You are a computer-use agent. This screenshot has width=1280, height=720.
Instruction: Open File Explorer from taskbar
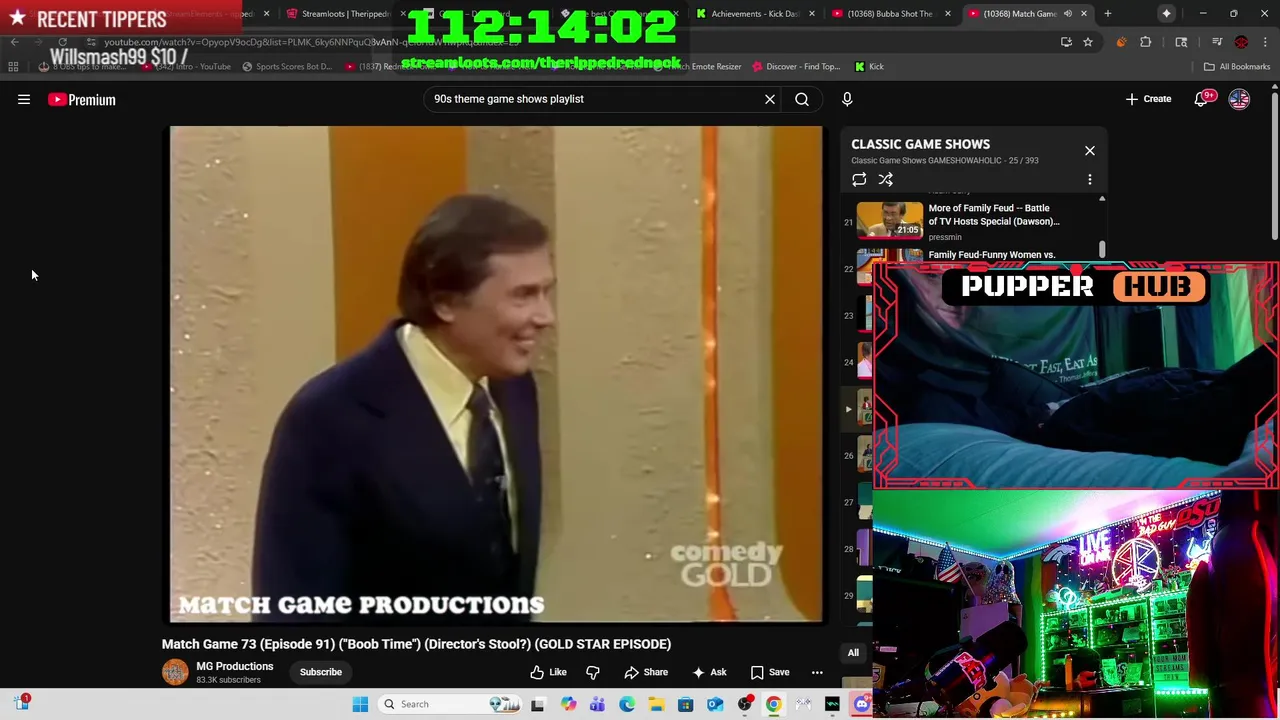tap(656, 704)
